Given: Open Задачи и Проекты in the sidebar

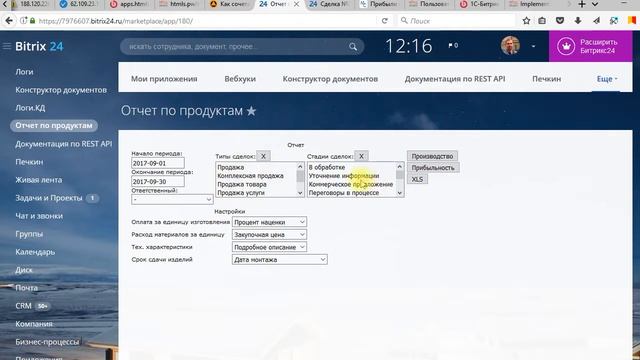Looking at the screenshot, I should pos(49,198).
